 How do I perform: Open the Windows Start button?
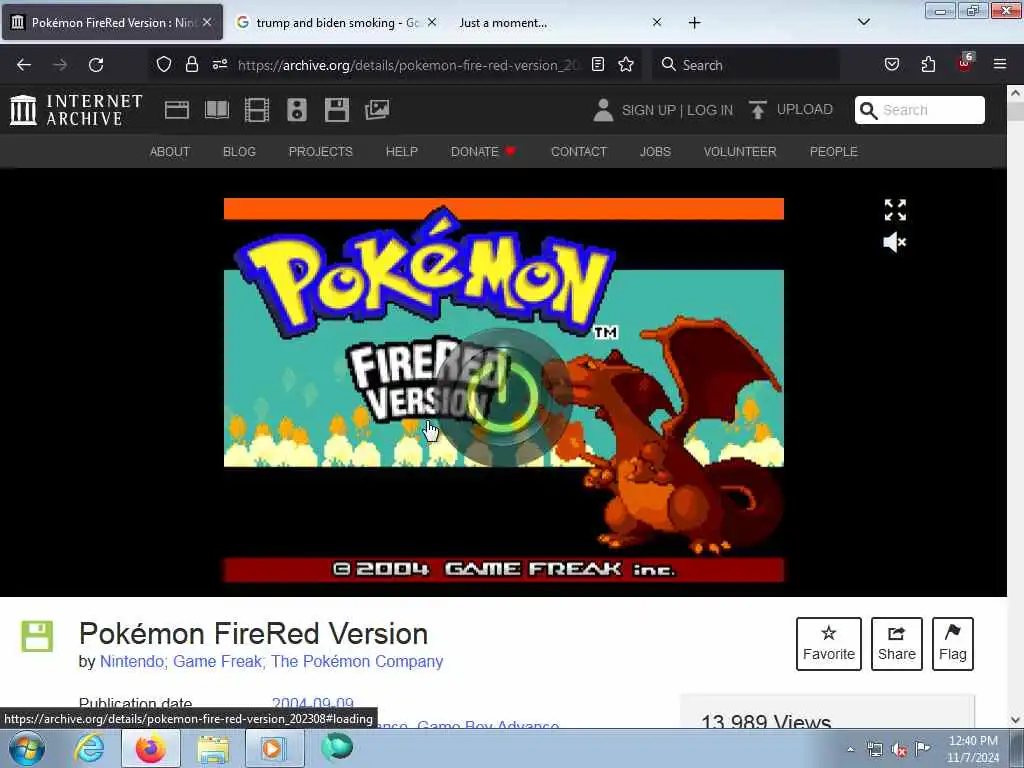click(x=27, y=748)
